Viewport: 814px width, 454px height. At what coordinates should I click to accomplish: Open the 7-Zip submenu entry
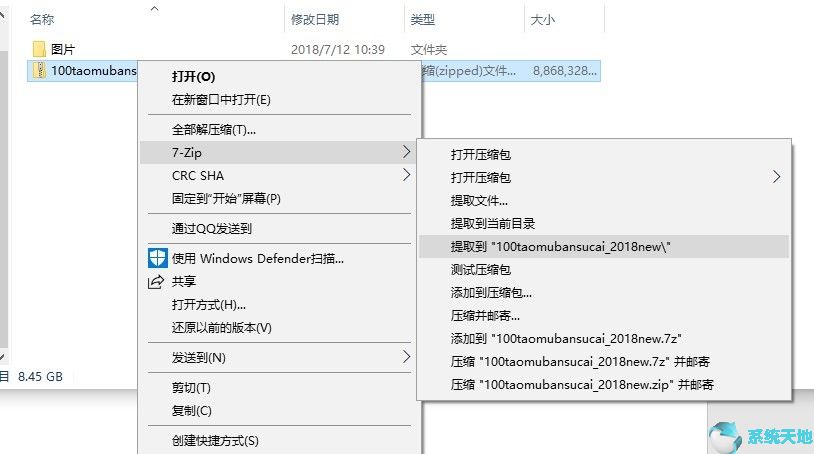(279, 153)
